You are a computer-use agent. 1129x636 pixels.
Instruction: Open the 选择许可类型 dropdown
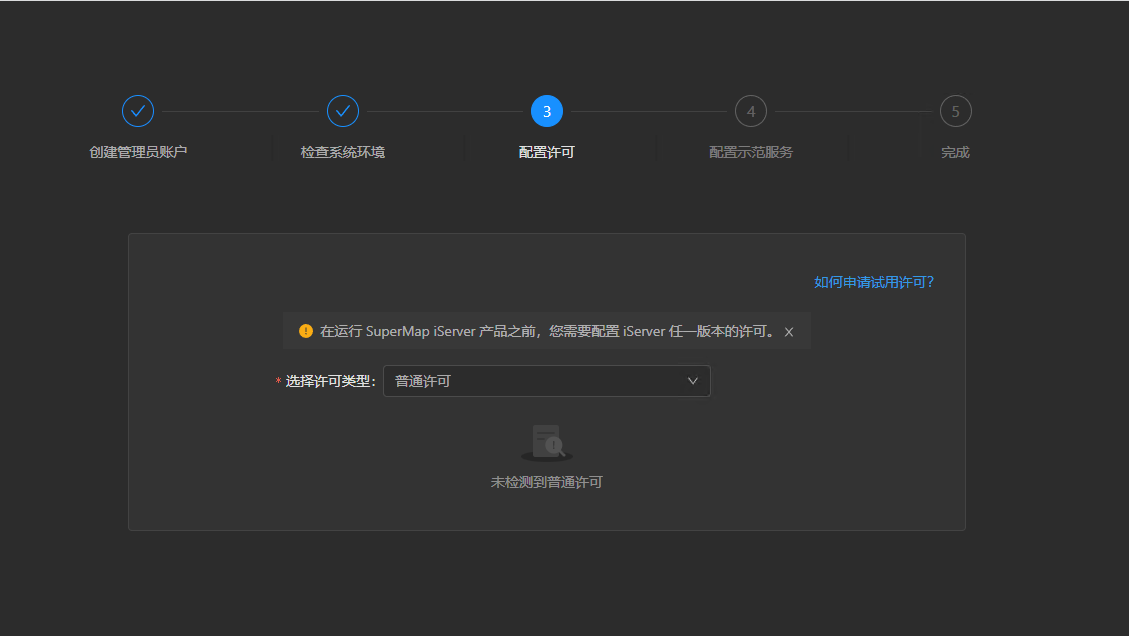tap(546, 381)
